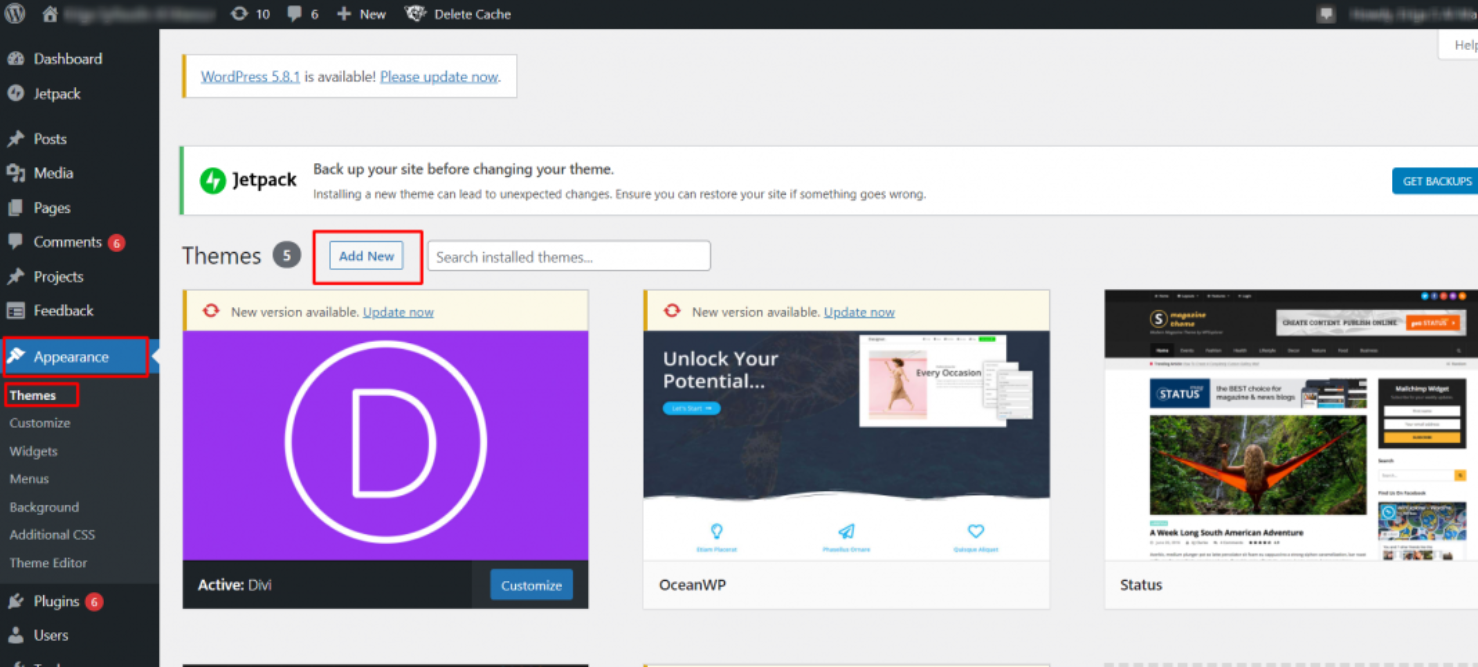Viewport: 1478px width, 667px height.
Task: Click the Please update now link
Action: click(439, 77)
